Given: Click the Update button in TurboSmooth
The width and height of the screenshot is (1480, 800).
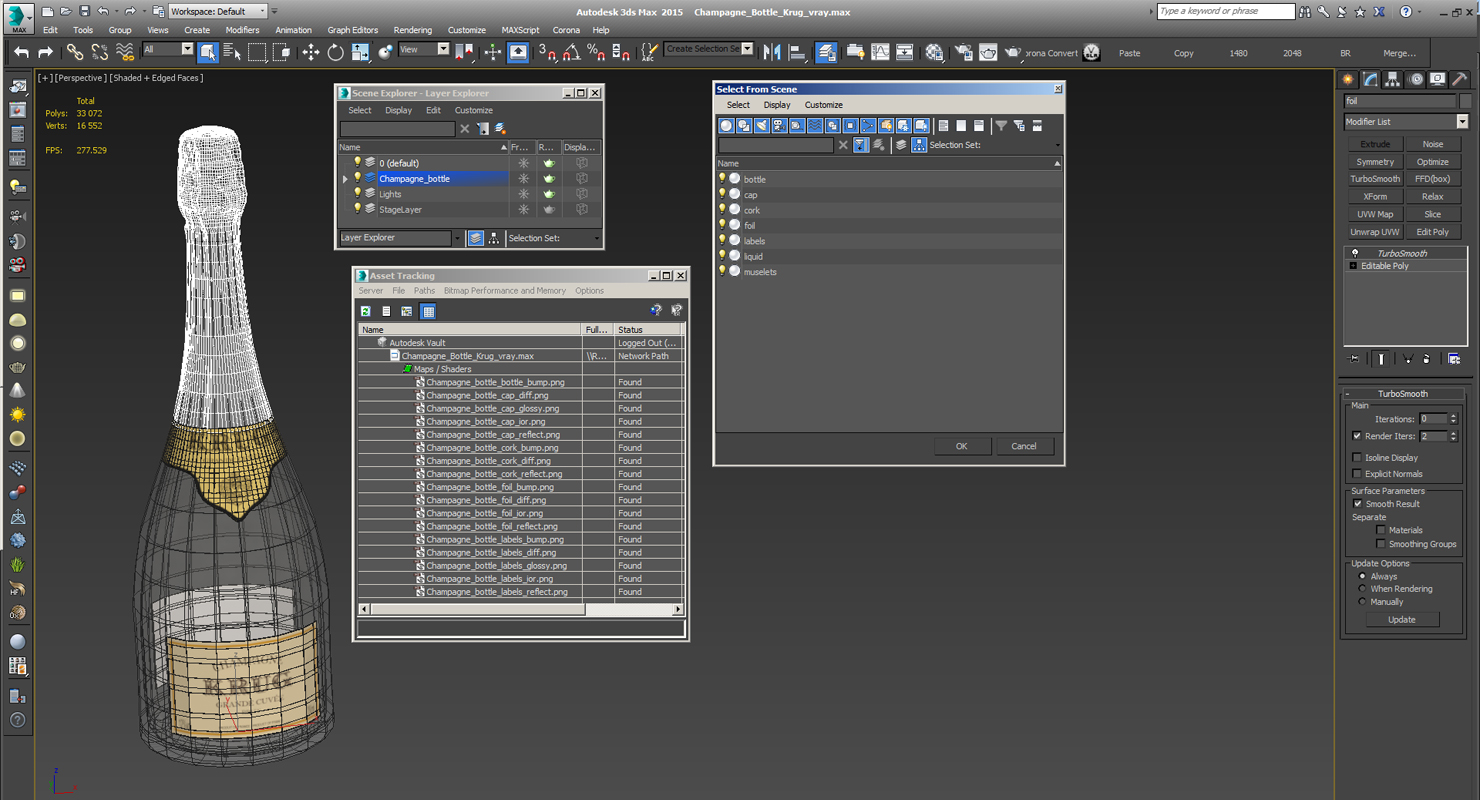Looking at the screenshot, I should click(1402, 620).
